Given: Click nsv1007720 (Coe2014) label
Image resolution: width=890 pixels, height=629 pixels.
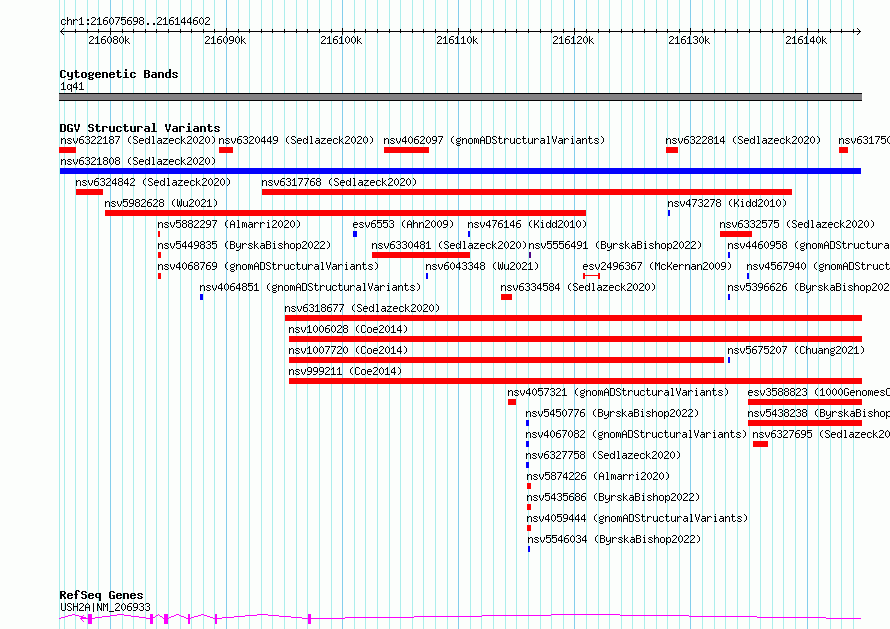Looking at the screenshot, I should click(348, 350).
